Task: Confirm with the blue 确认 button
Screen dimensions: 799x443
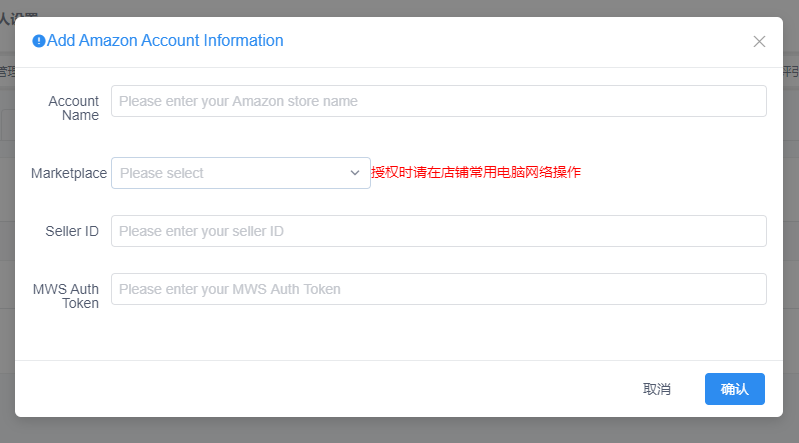Action: point(734,389)
